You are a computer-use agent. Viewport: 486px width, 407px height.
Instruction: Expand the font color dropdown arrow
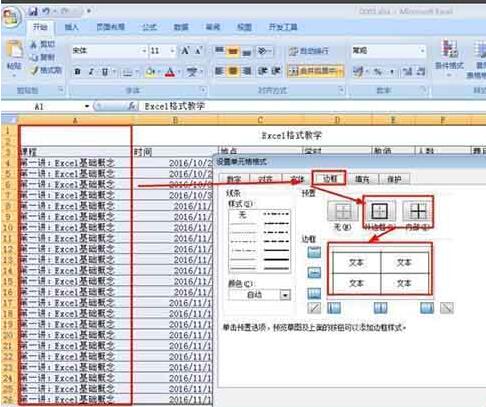179,72
